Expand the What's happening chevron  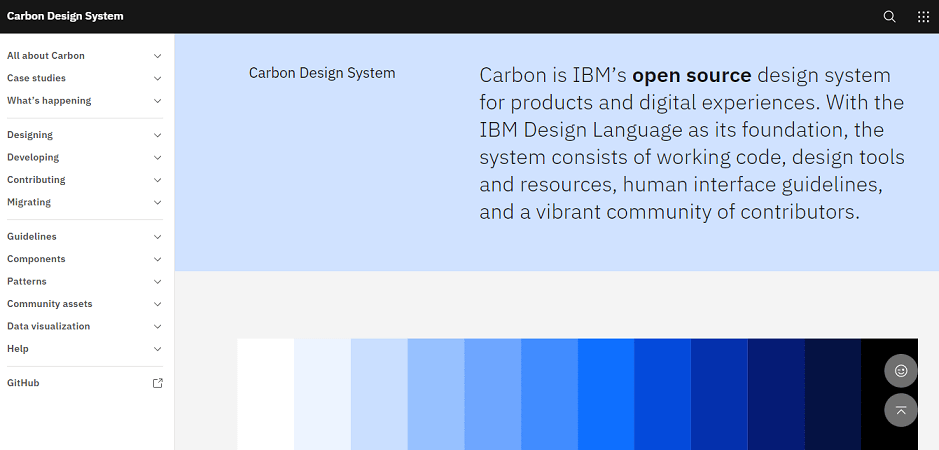tap(157, 101)
